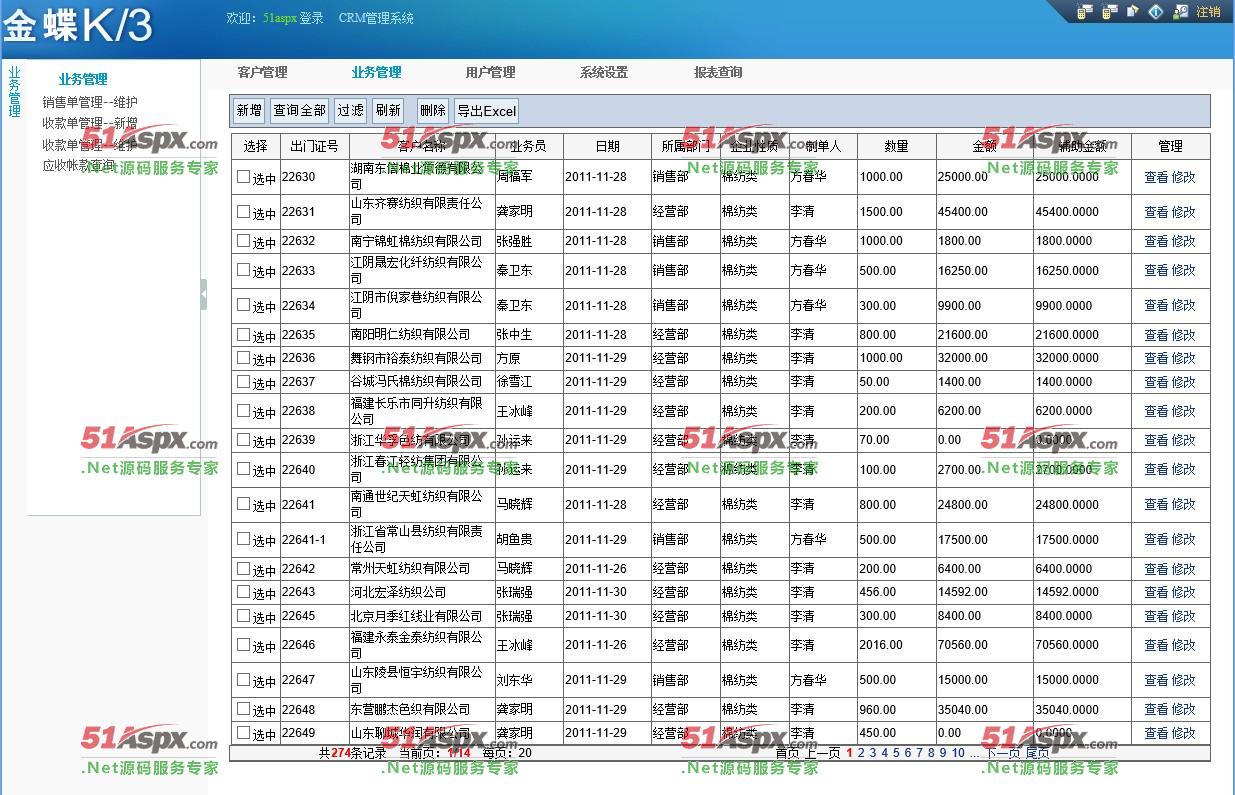Select the checkbox in row 22646

coord(243,645)
